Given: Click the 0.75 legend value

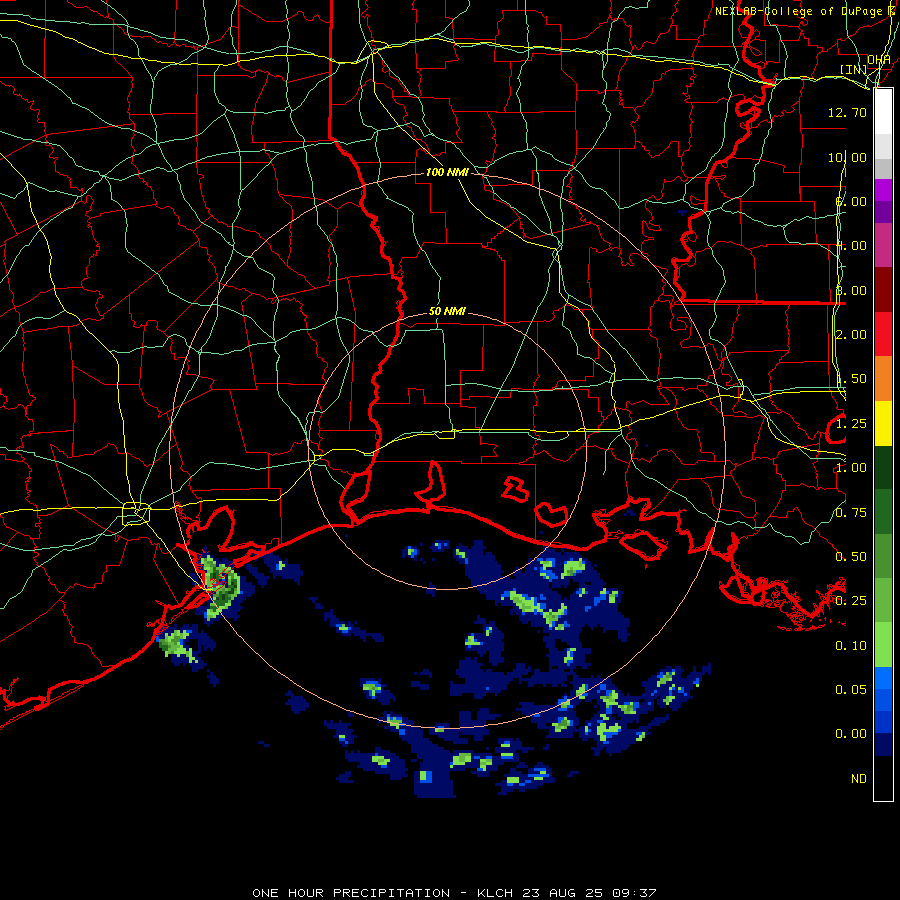Looking at the screenshot, I should (x=851, y=513).
